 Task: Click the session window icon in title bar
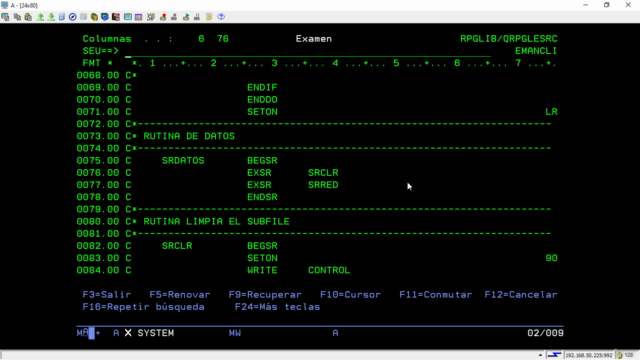click(4, 5)
